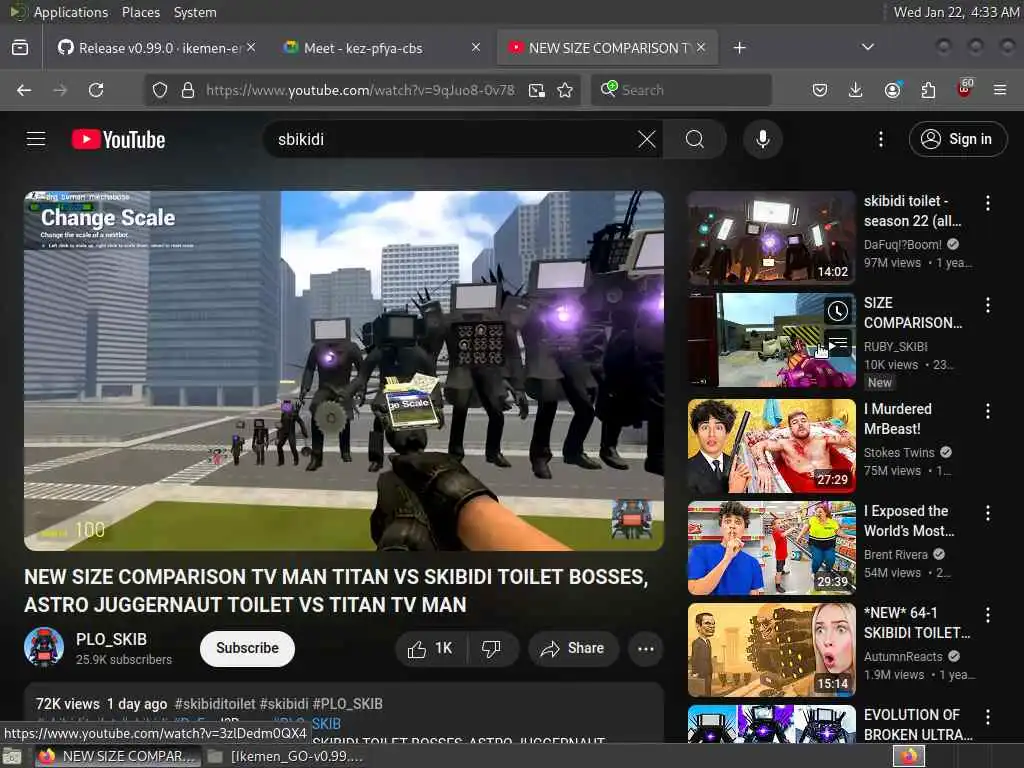
Task: Open Stokes Twins channel
Action: [899, 452]
